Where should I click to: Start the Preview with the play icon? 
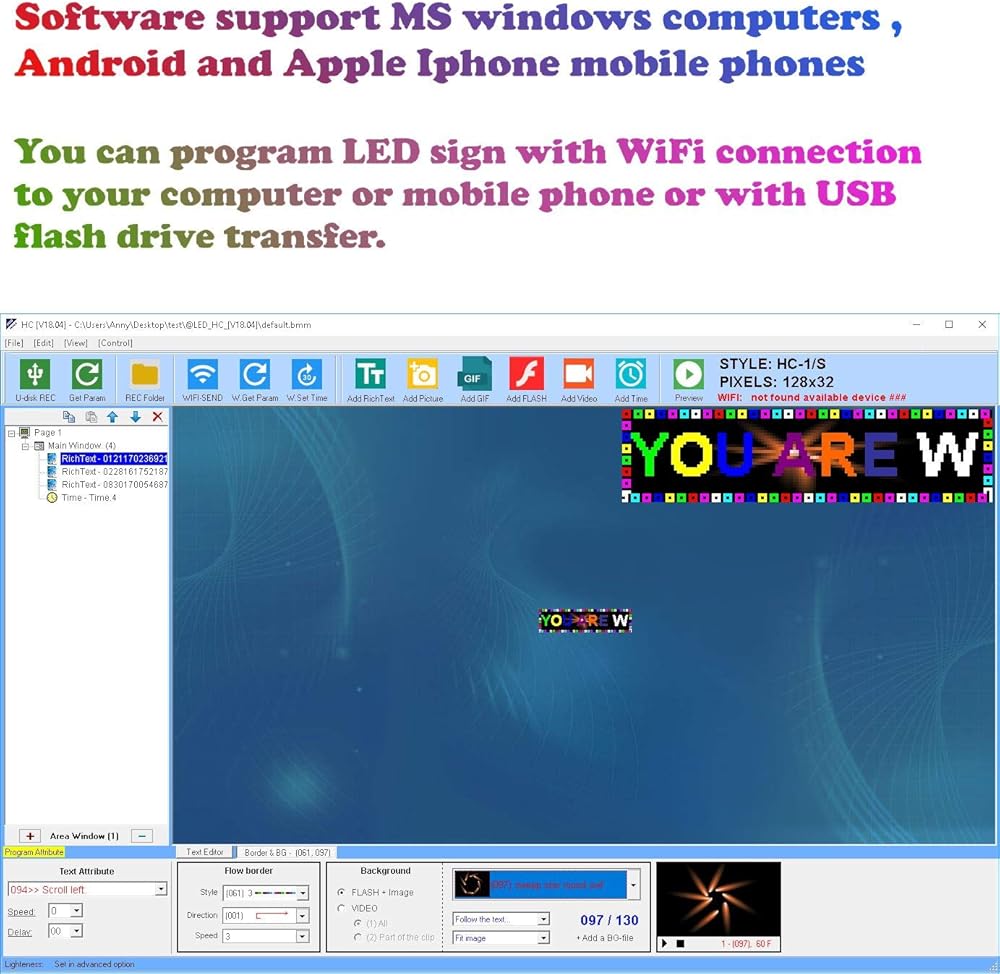coord(688,375)
